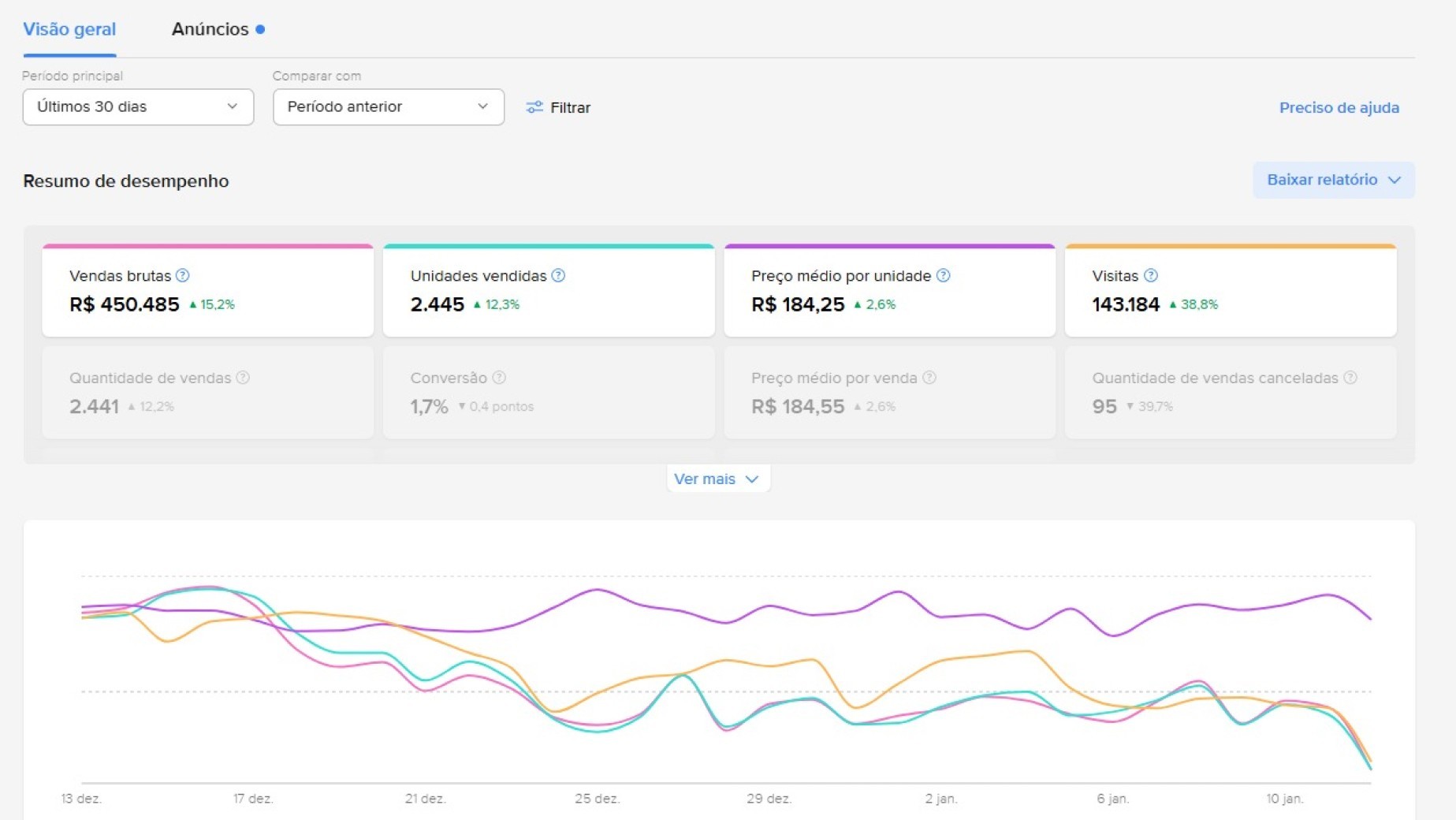Click help icon beside Preço médio por venda
The image size is (1456, 820).
click(x=929, y=378)
